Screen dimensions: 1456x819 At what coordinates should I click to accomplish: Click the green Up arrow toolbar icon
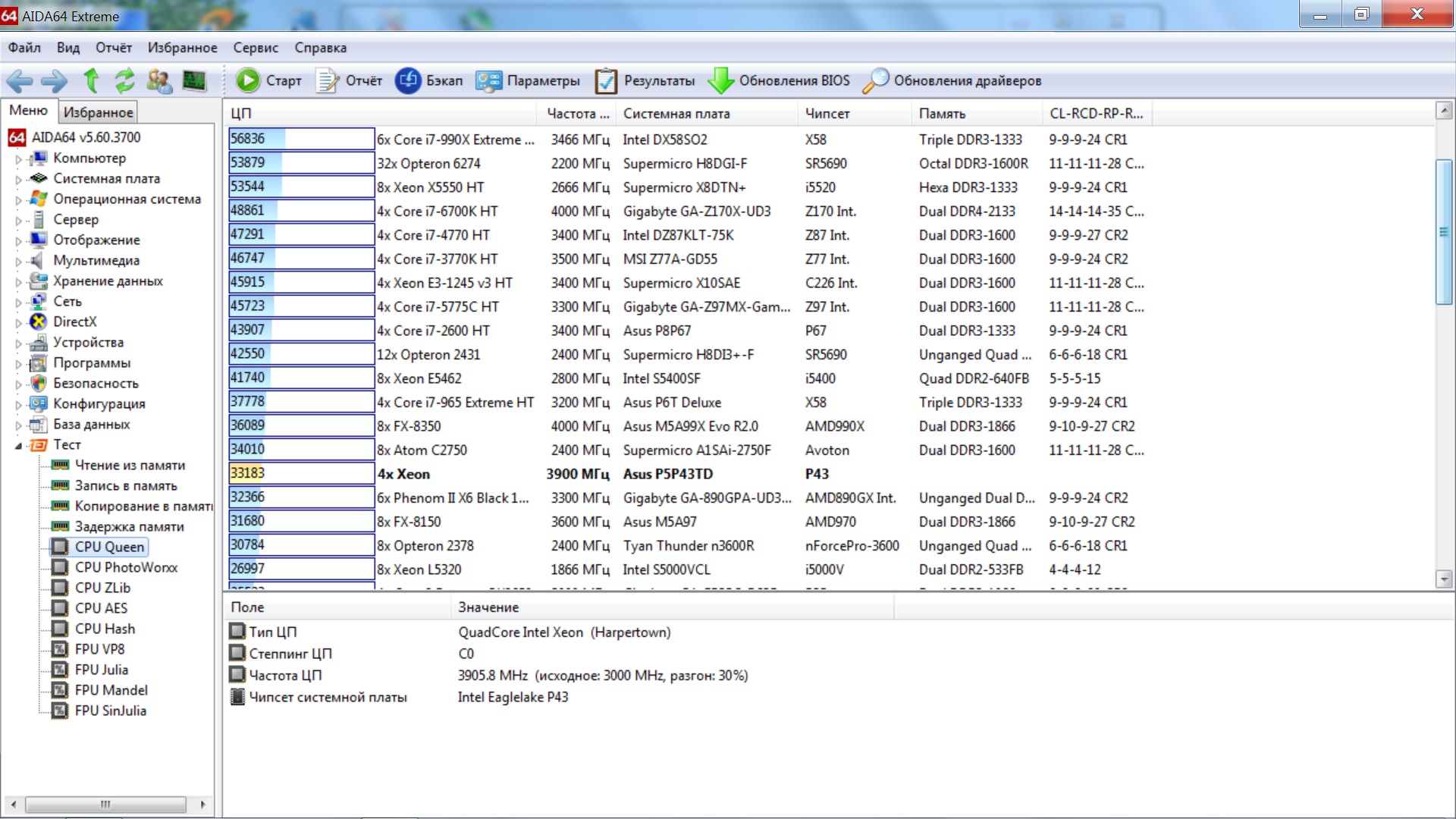91,80
